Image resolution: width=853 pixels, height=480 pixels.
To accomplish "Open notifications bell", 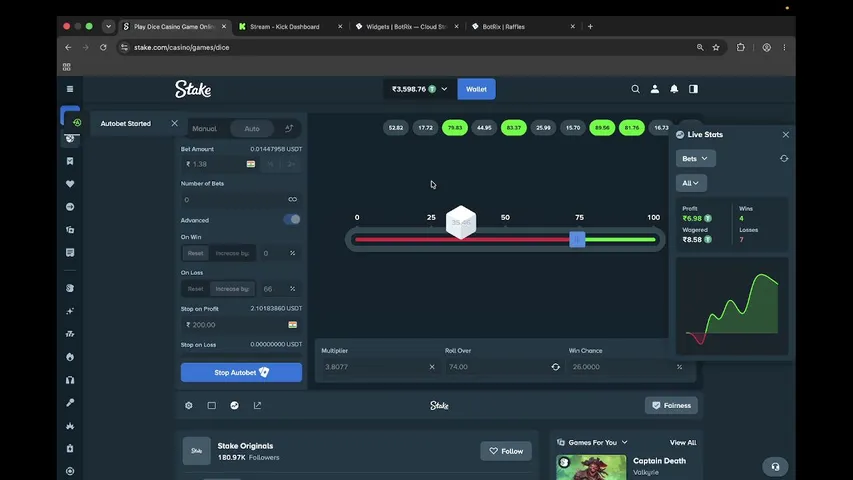I will [674, 89].
